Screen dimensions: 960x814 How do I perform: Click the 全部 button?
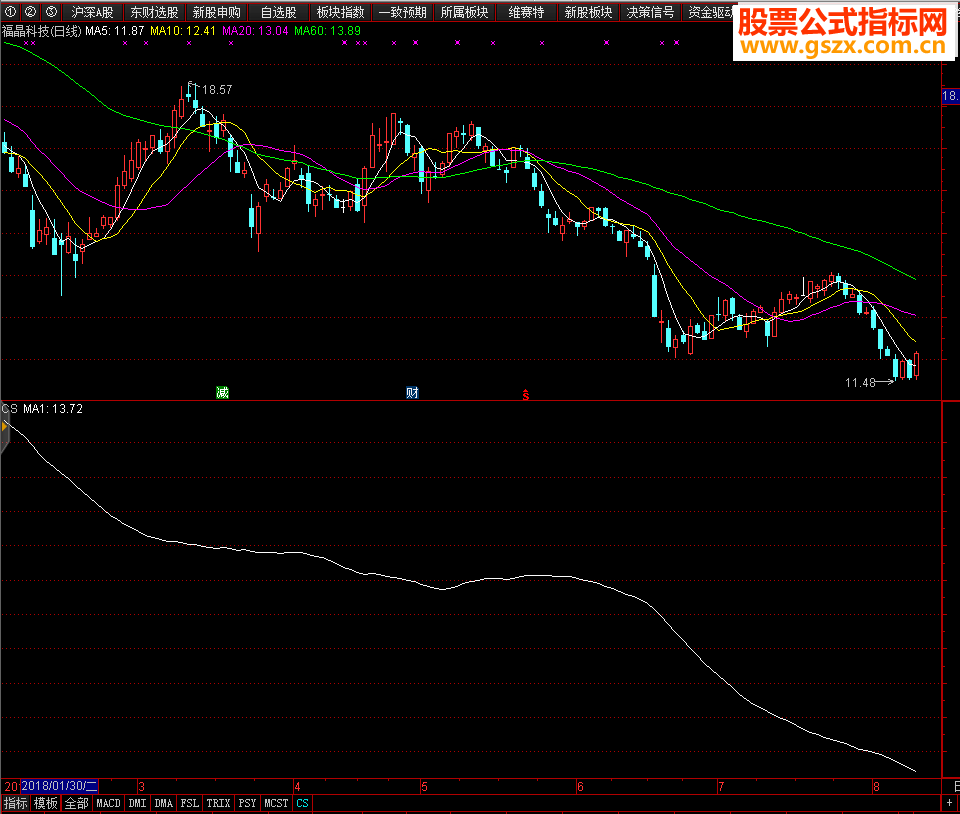tap(77, 803)
